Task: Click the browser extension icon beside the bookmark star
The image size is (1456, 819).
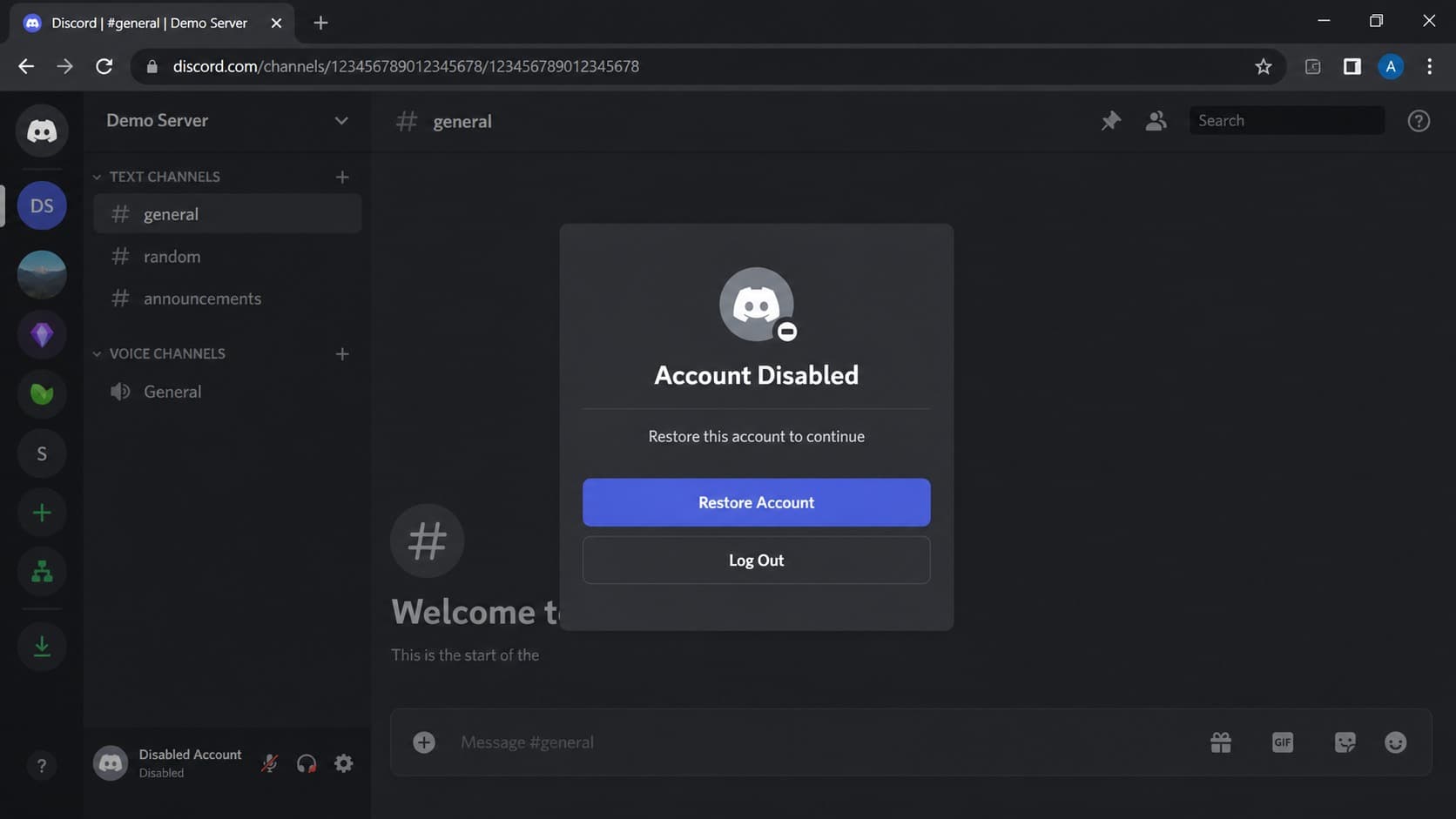Action: point(1313,66)
